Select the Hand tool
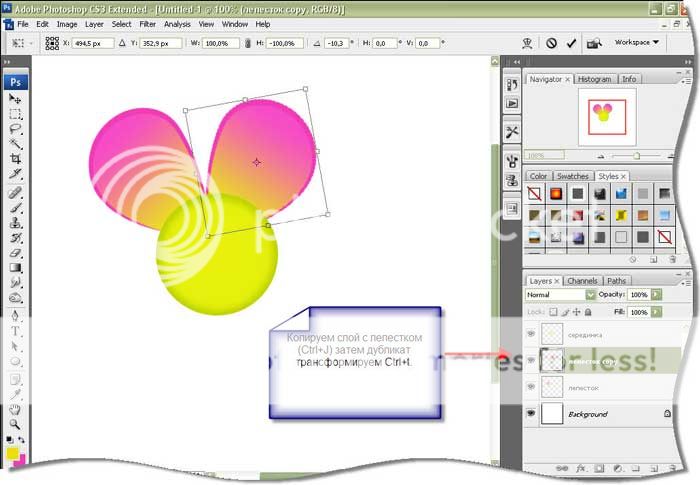This screenshot has height=485, width=700. coord(16,408)
